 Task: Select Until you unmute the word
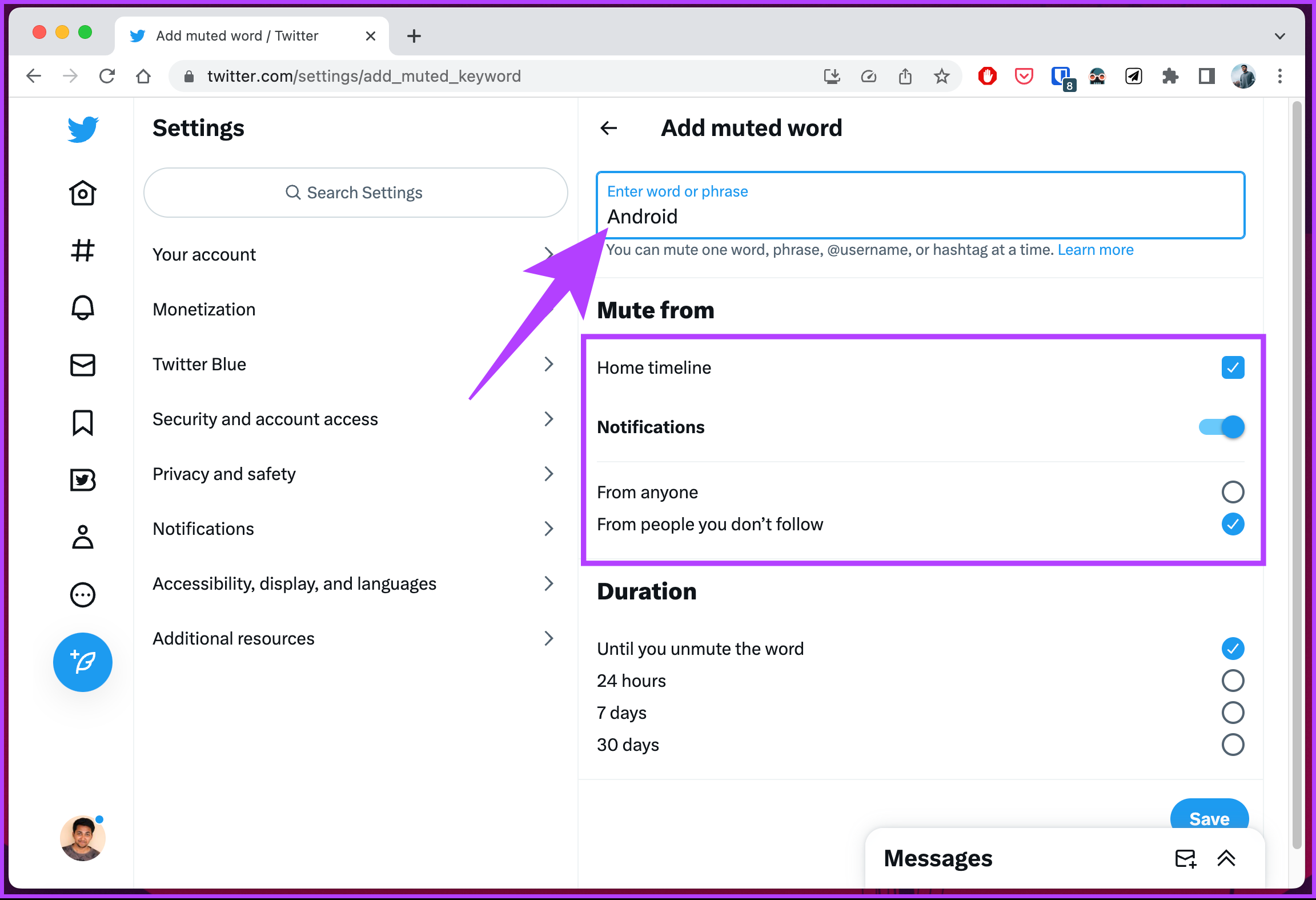tap(1233, 649)
